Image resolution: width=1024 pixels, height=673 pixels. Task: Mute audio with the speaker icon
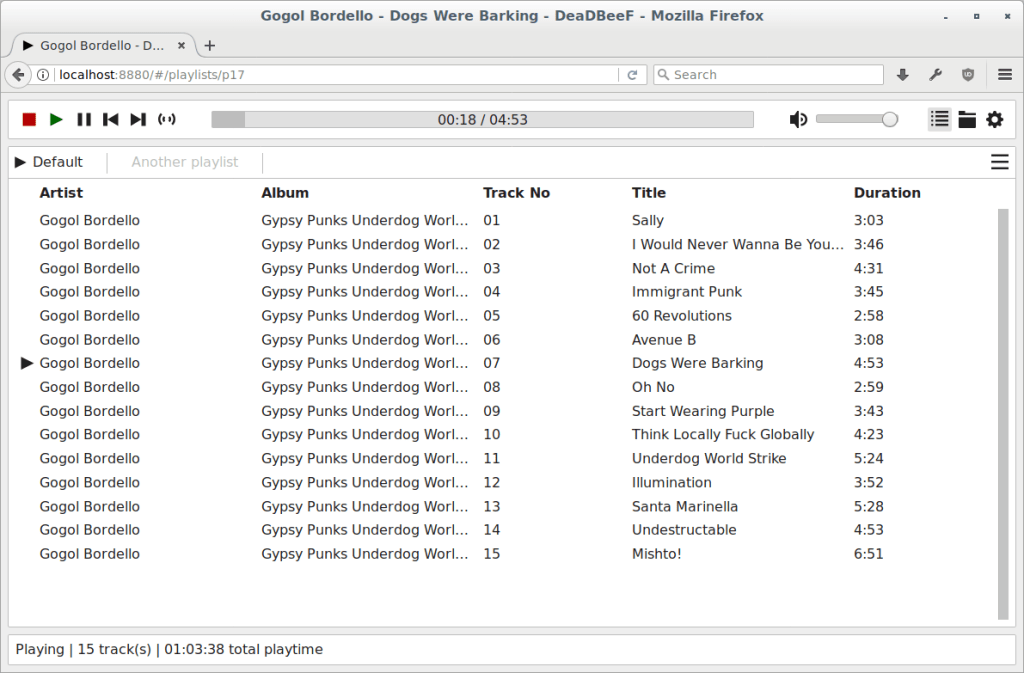click(x=798, y=119)
